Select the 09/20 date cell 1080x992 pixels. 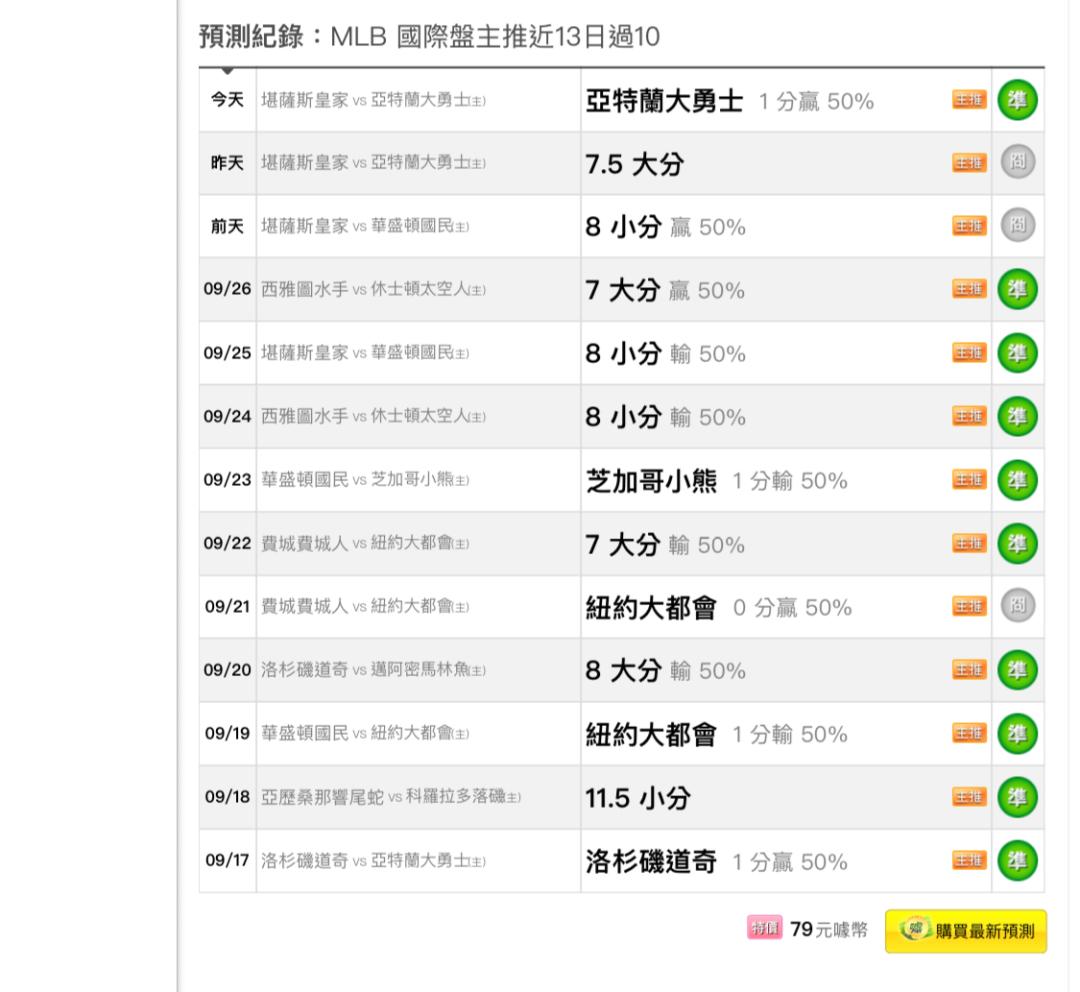tap(227, 670)
